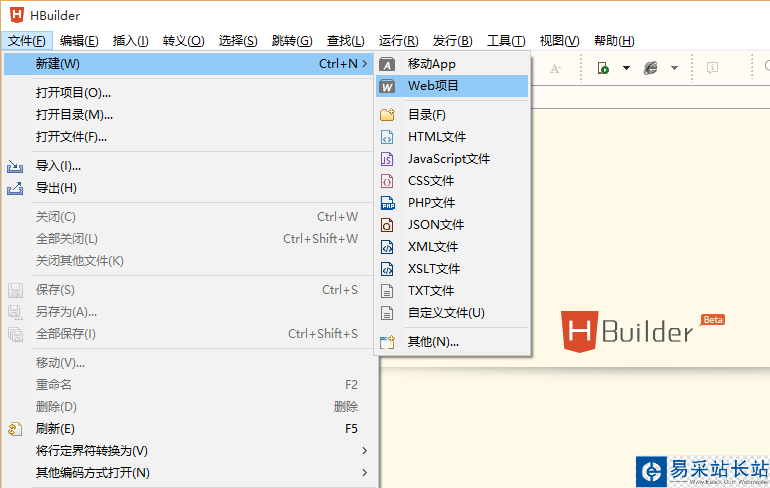Image resolution: width=770 pixels, height=488 pixels.
Task: Click the font size A- toolbar icon
Action: coord(555,68)
